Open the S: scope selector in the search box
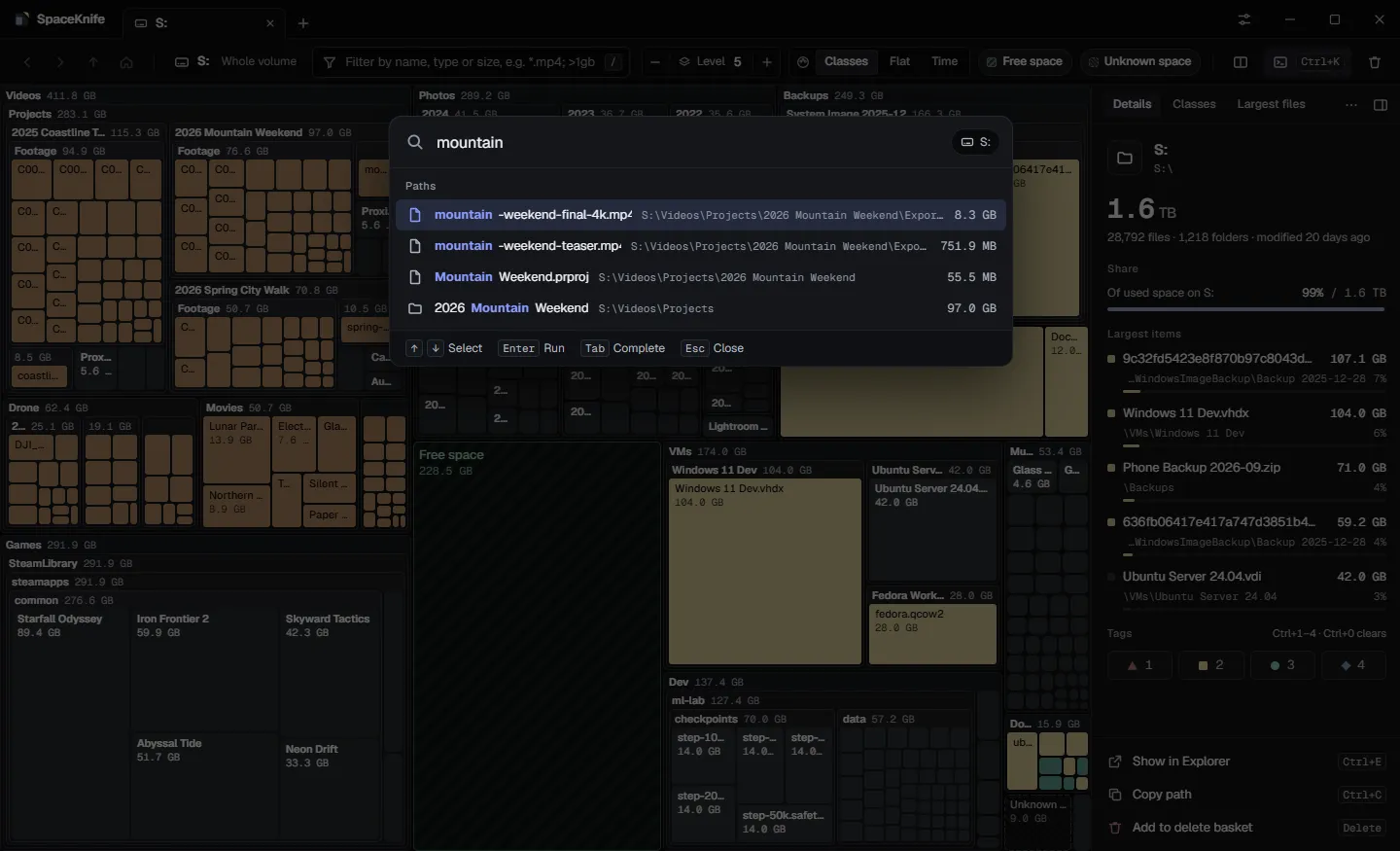1400x851 pixels. click(x=975, y=142)
